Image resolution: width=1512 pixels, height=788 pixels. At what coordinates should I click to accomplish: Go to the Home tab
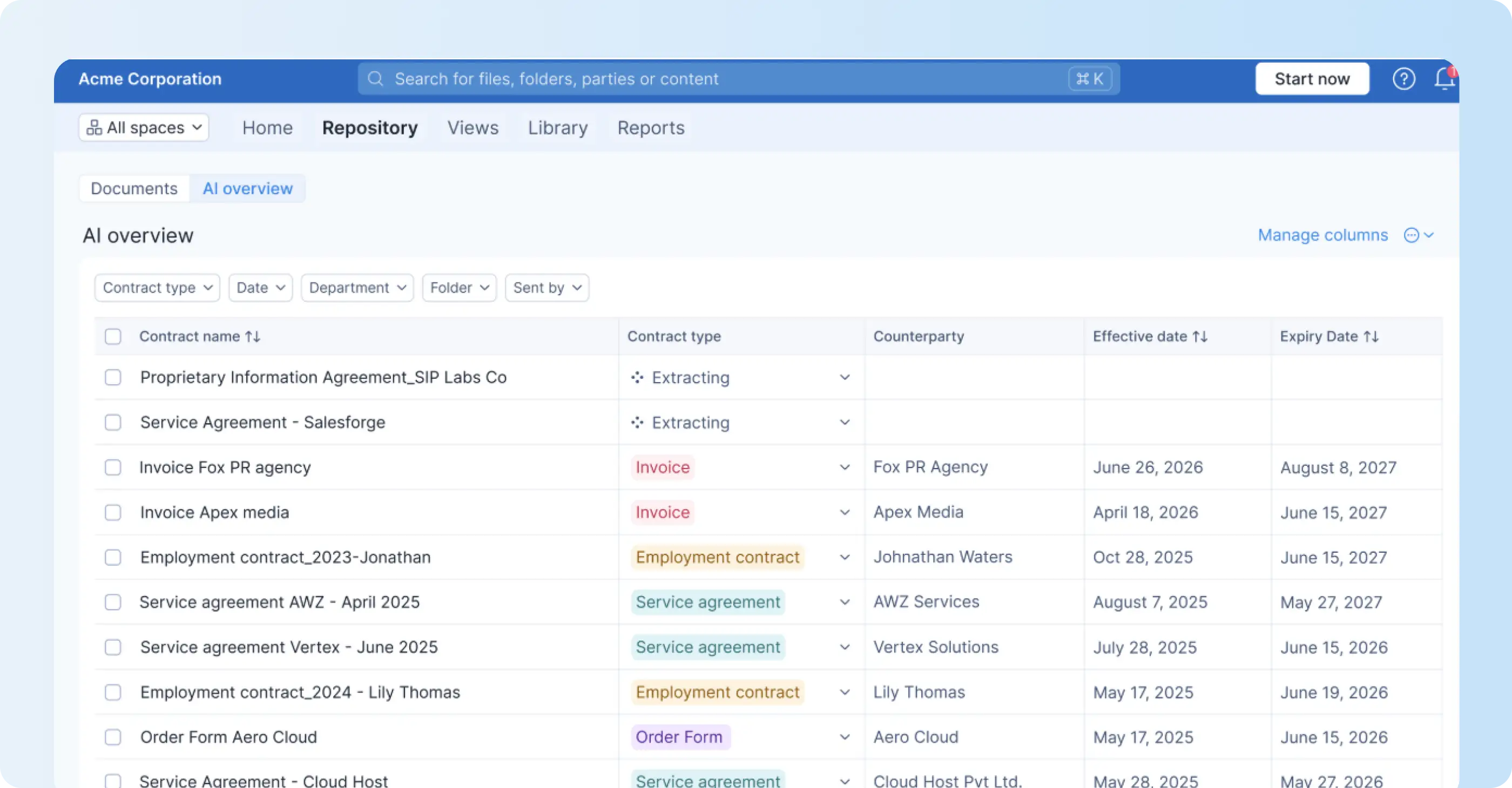268,128
